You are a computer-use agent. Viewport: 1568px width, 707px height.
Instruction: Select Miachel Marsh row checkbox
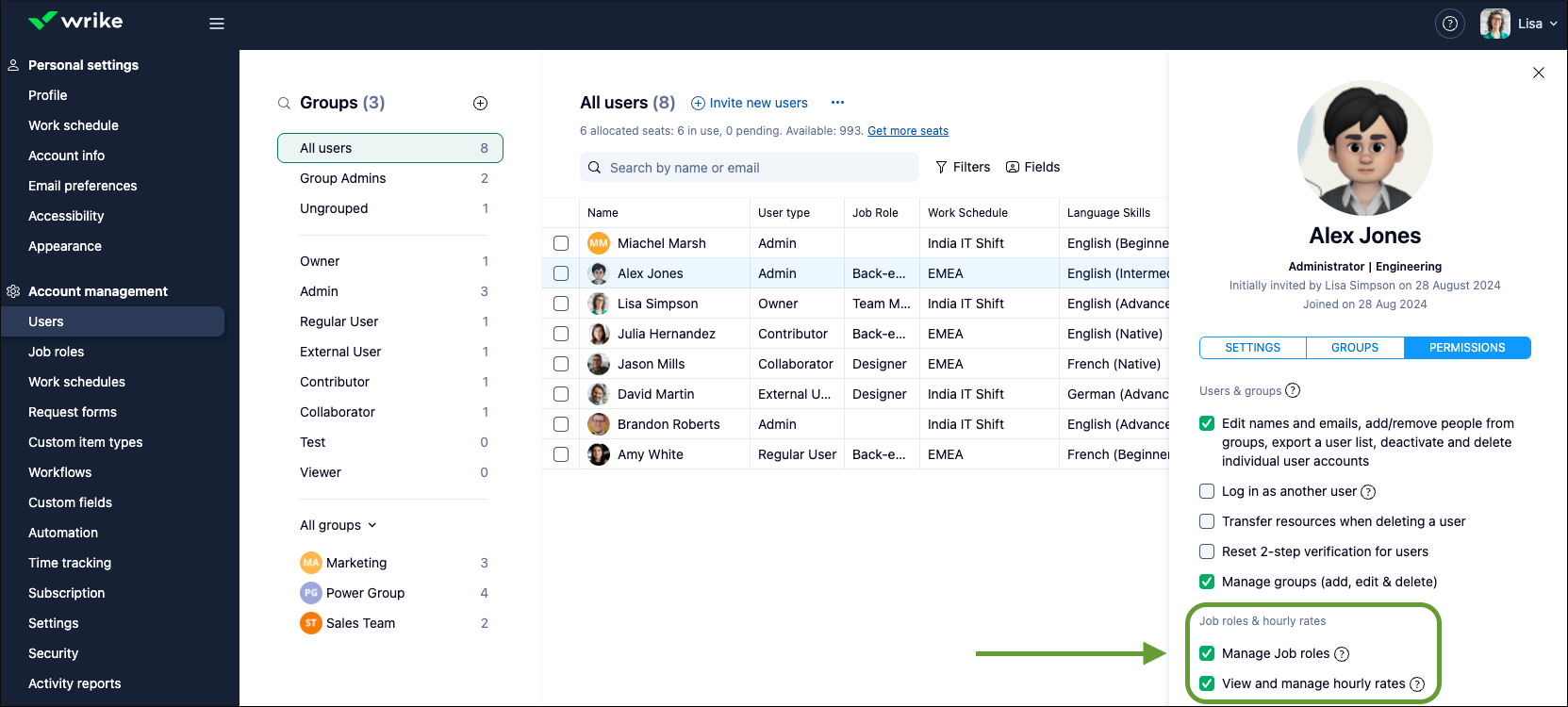point(561,243)
